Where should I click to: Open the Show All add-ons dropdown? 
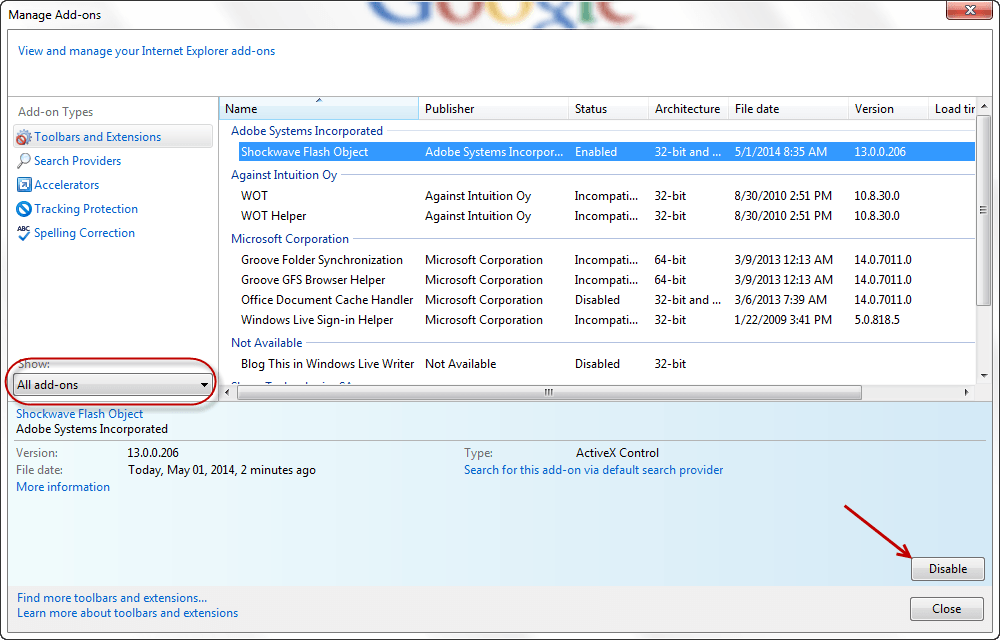coord(113,384)
